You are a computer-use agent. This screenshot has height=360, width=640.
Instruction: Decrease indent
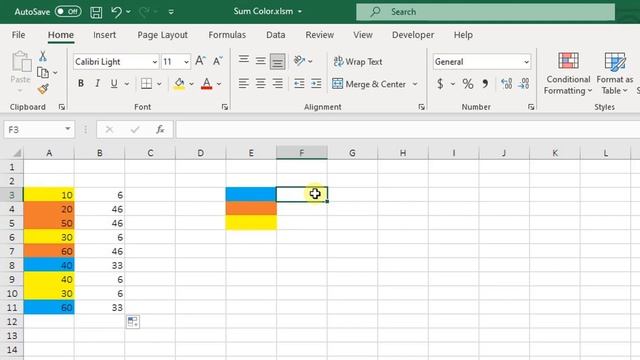click(299, 84)
